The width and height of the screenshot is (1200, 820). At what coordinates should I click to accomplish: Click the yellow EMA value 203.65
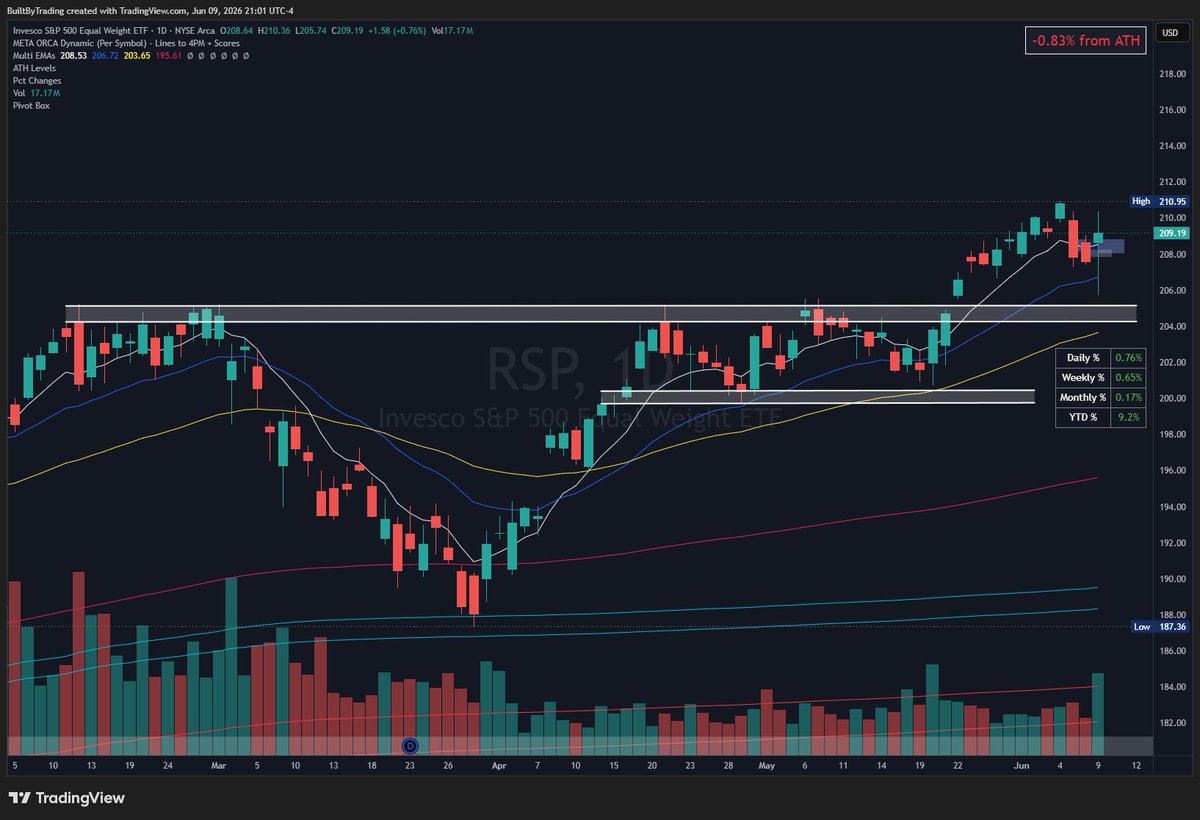tap(137, 56)
